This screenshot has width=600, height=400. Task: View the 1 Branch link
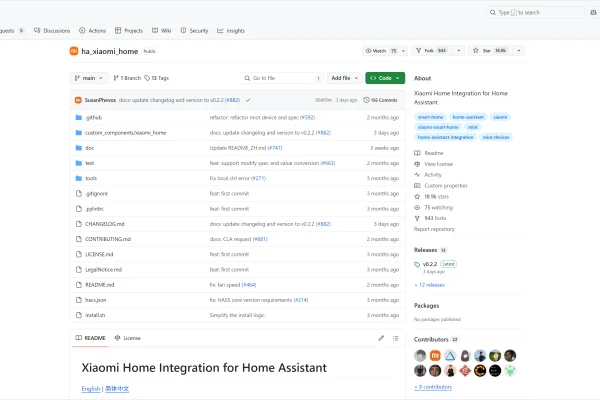pos(127,78)
